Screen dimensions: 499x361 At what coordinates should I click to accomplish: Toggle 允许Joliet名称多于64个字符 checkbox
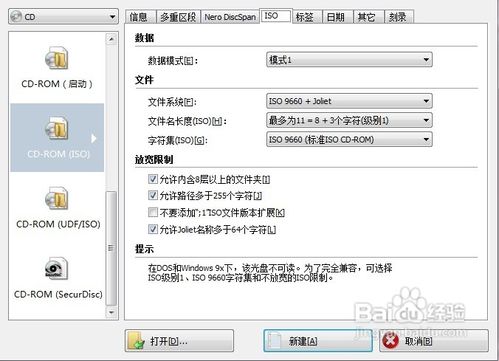153,229
